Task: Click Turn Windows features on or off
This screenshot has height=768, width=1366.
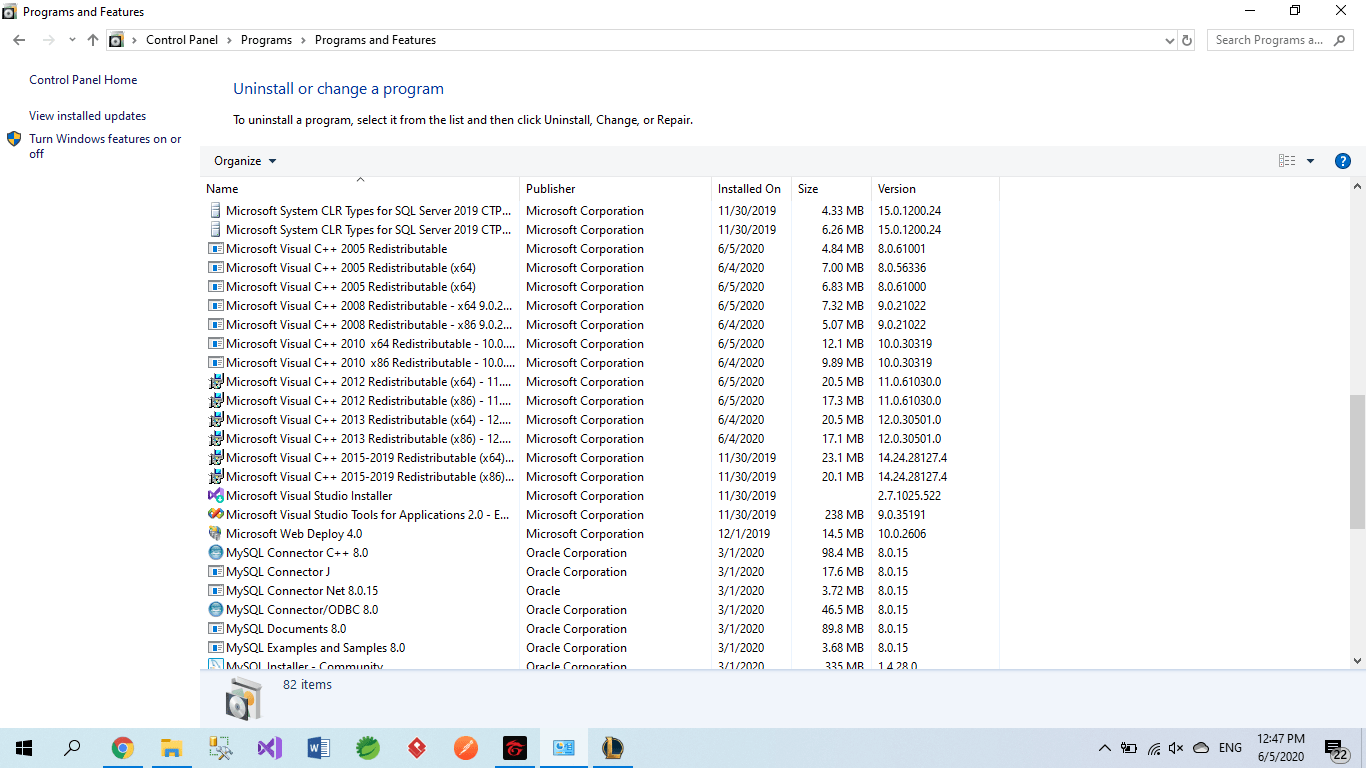Action: (x=105, y=146)
